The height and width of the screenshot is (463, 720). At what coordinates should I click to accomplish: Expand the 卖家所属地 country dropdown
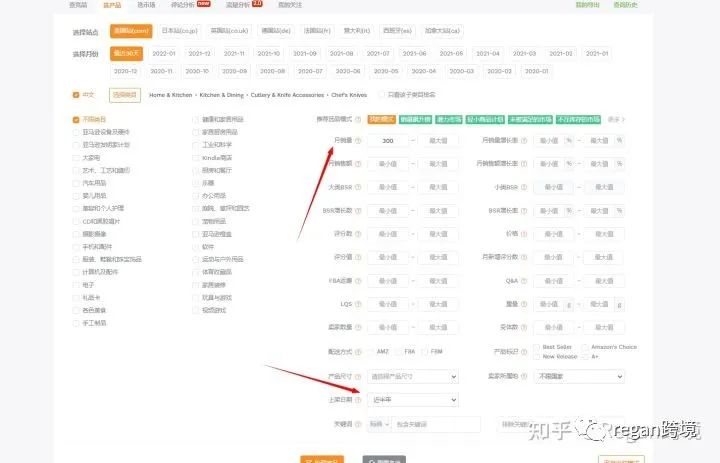click(578, 376)
